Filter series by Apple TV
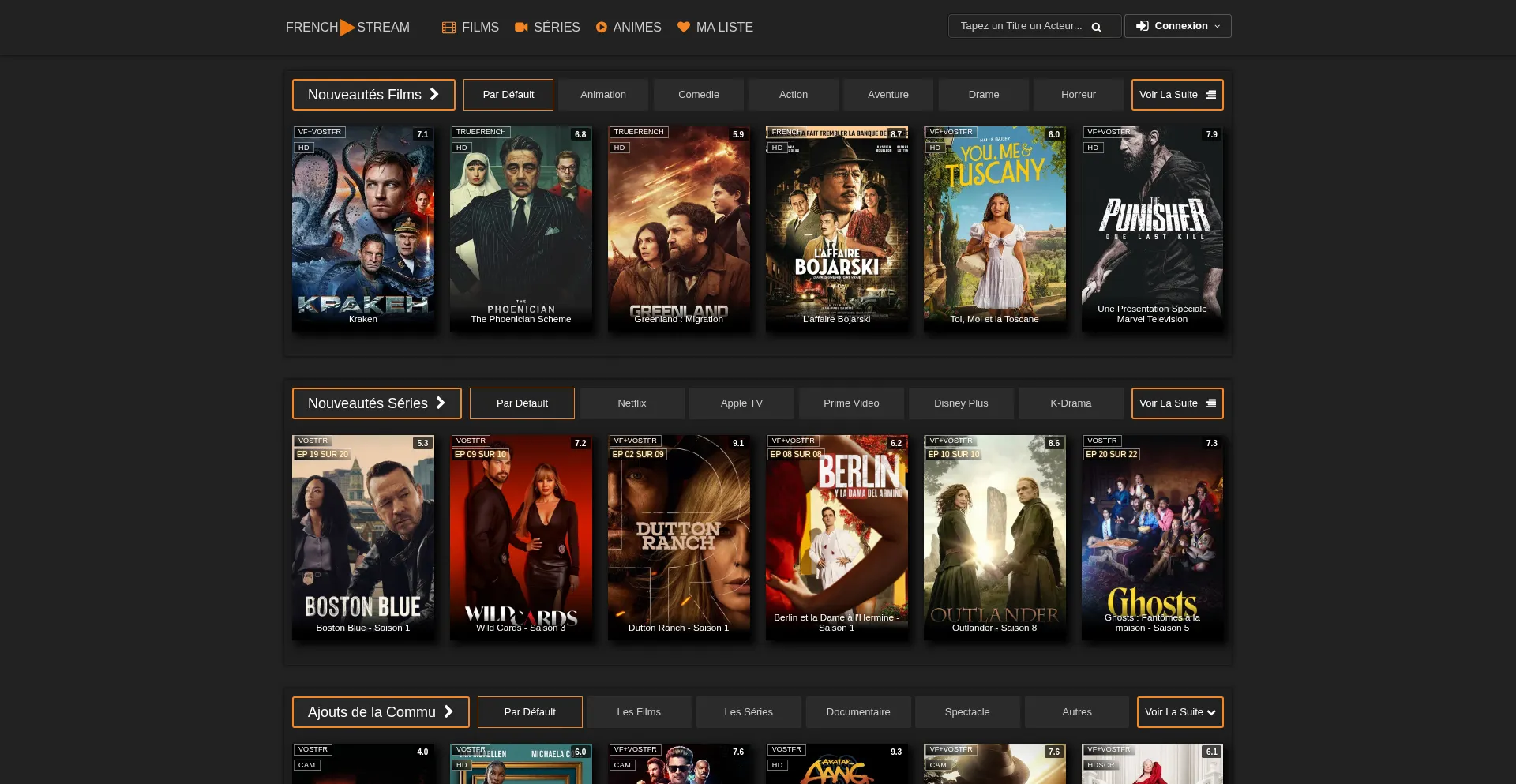 tap(741, 403)
